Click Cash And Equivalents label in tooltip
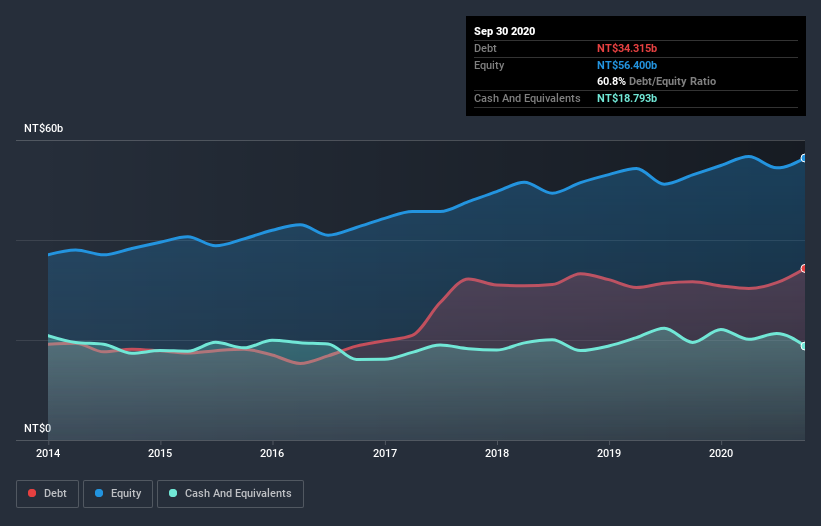The width and height of the screenshot is (821, 526). pos(527,98)
